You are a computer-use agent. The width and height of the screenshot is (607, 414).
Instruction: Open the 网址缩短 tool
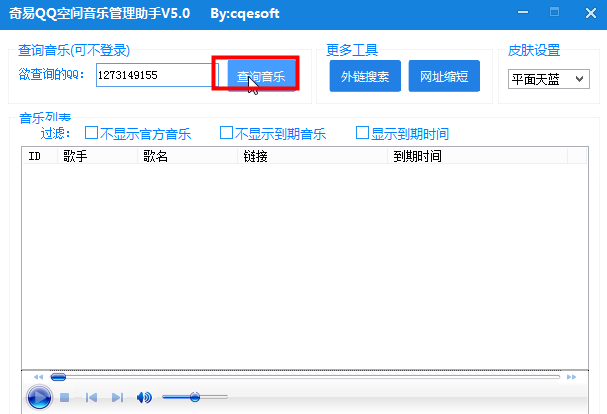point(444,76)
